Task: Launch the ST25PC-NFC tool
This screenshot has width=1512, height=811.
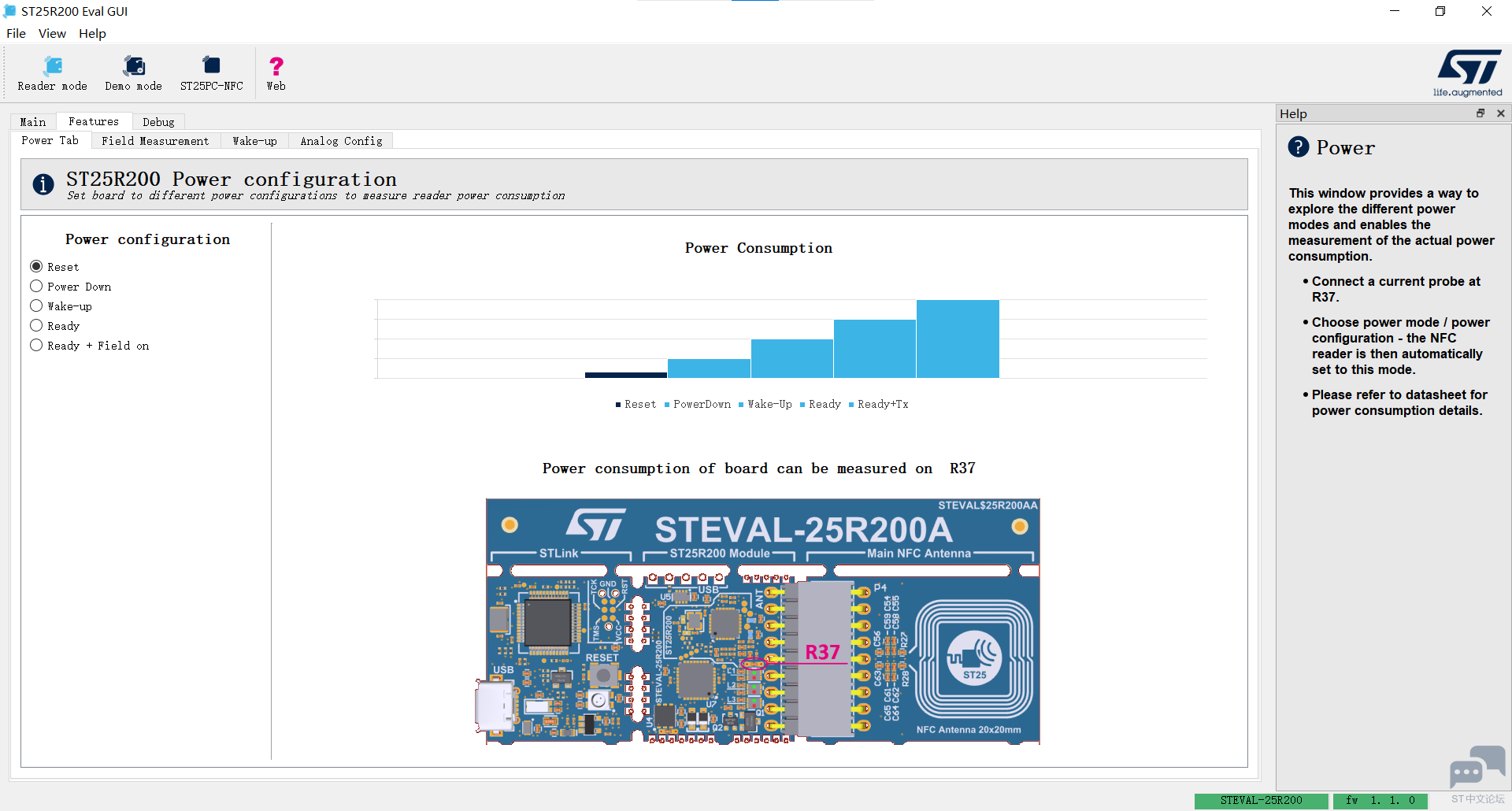Action: [x=212, y=73]
